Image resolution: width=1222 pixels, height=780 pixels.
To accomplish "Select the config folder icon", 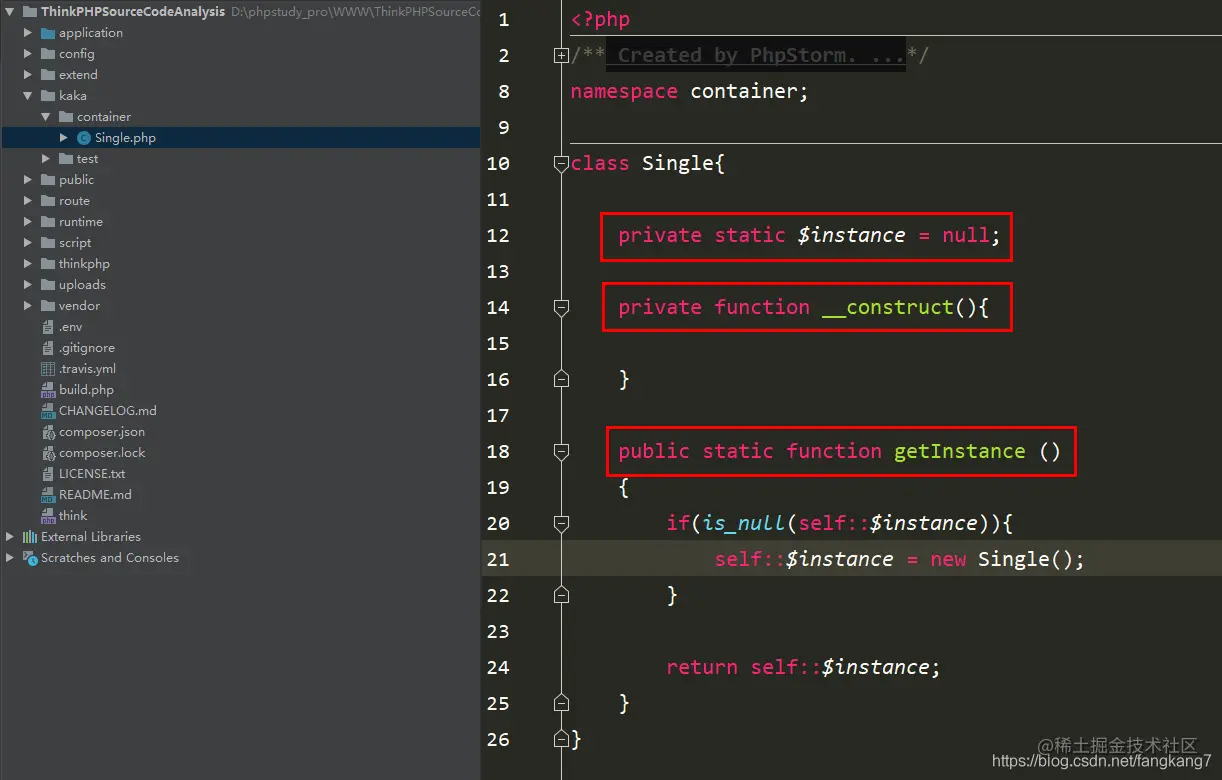I will 48,54.
